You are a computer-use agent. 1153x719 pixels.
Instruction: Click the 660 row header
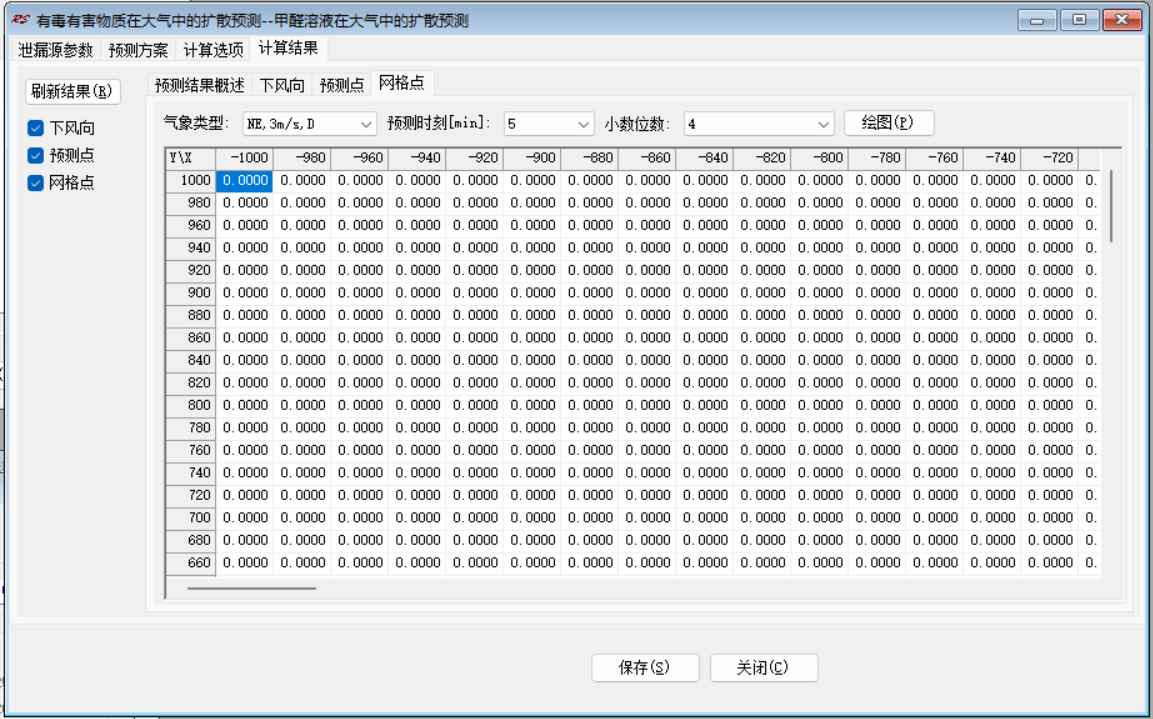pos(190,562)
